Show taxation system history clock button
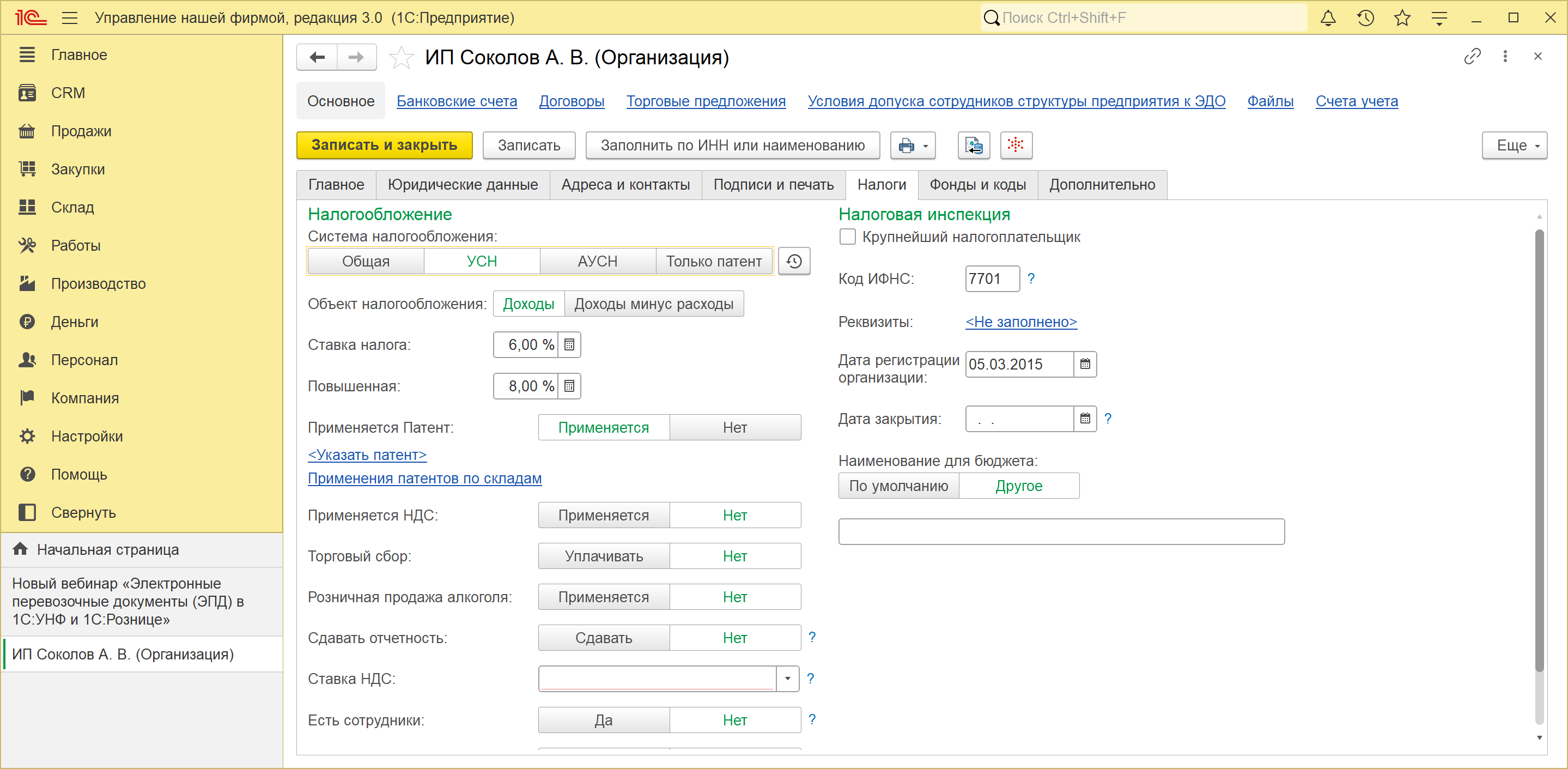The width and height of the screenshot is (1568, 769). pyautogui.click(x=794, y=261)
